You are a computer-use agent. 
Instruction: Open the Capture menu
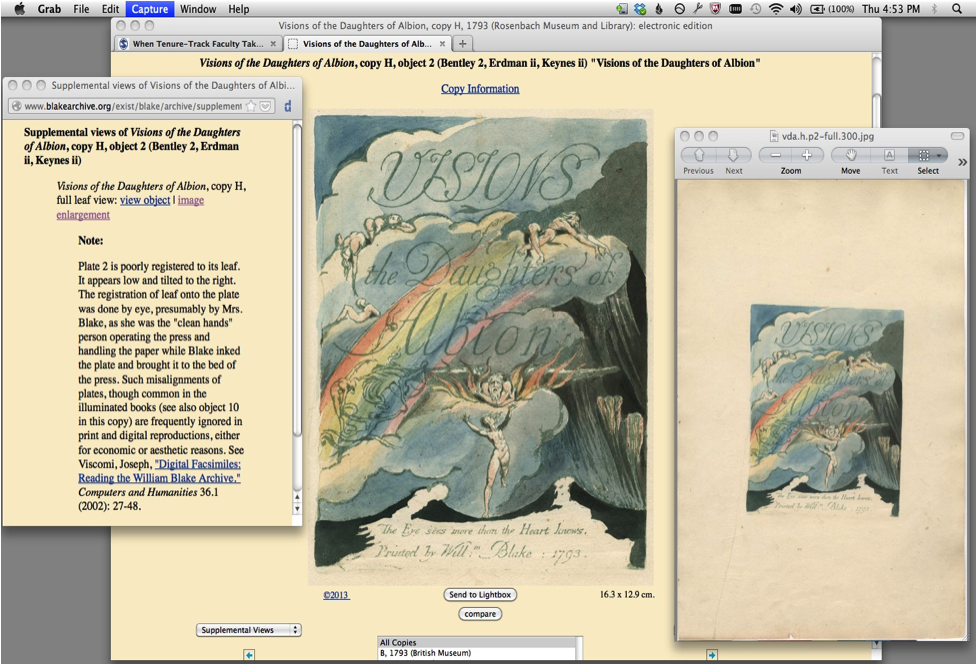click(150, 9)
